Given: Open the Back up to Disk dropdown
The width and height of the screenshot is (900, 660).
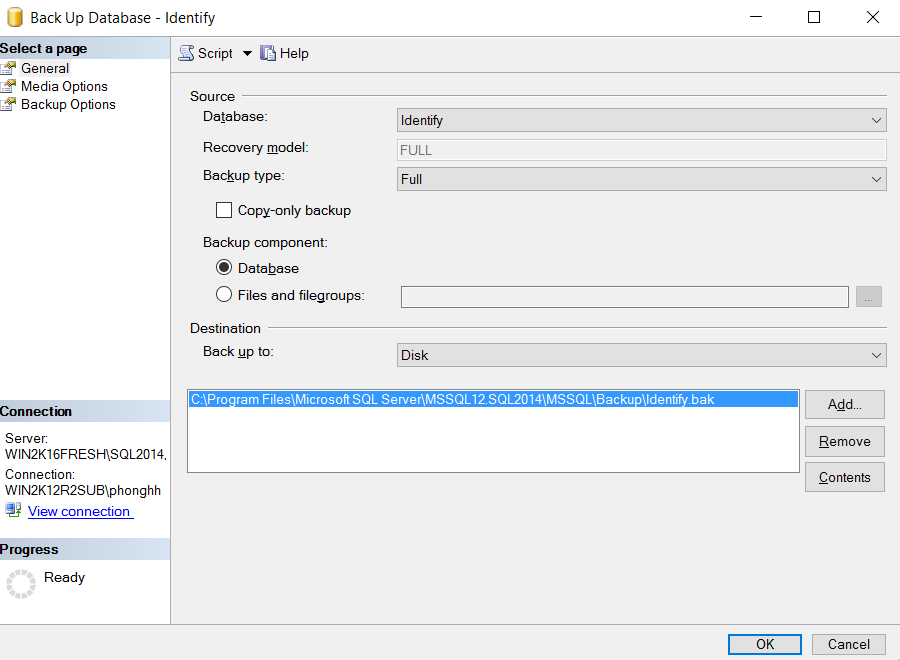Looking at the screenshot, I should coord(641,355).
